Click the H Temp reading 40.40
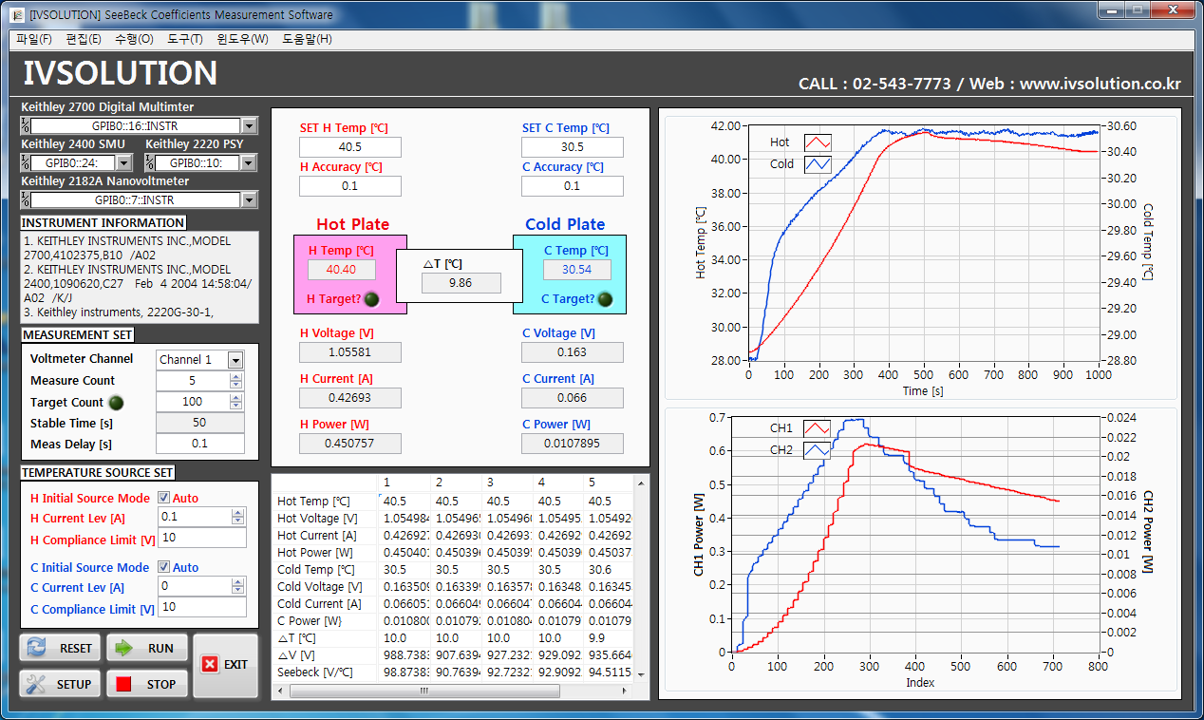The height and width of the screenshot is (720, 1204). [342, 270]
